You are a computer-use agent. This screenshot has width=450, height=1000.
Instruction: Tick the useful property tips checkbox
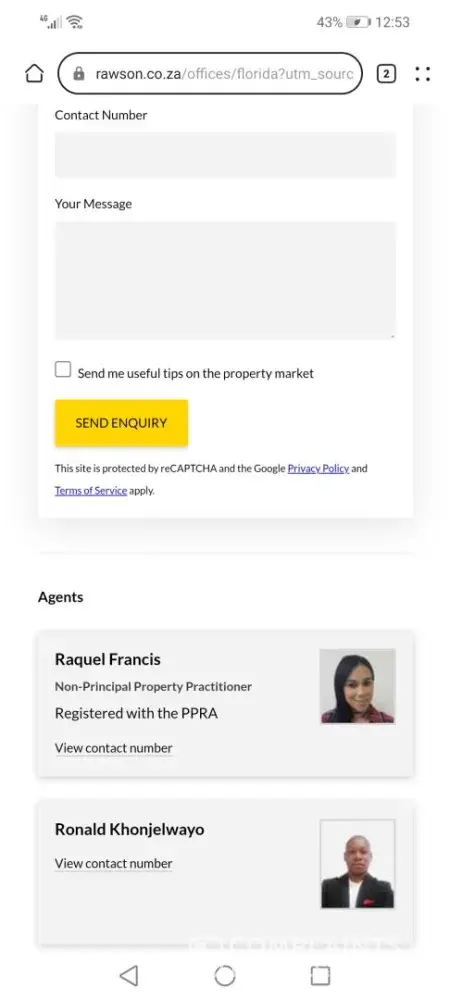(63, 369)
